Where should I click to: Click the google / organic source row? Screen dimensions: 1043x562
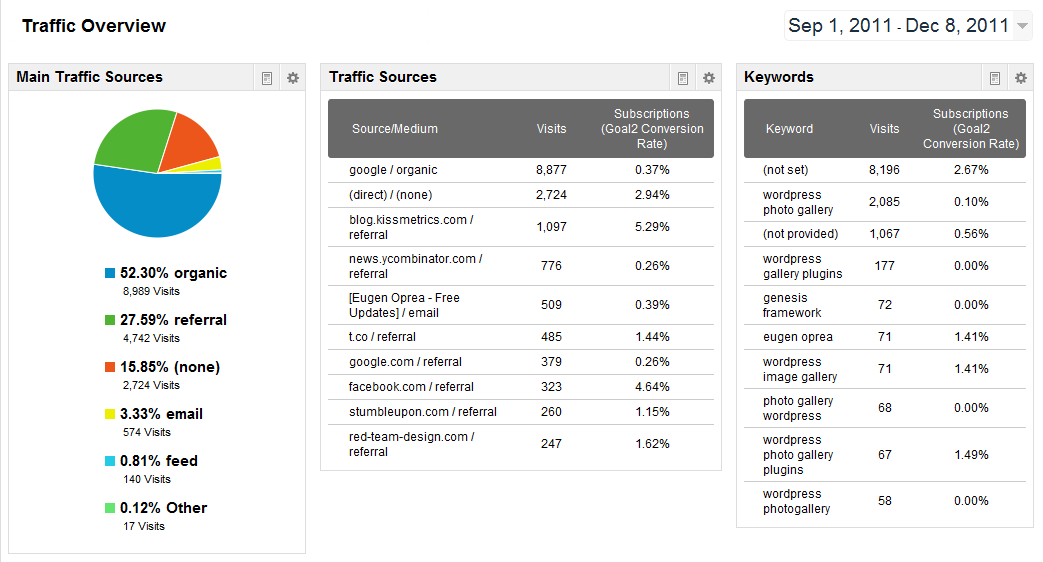(x=393, y=170)
